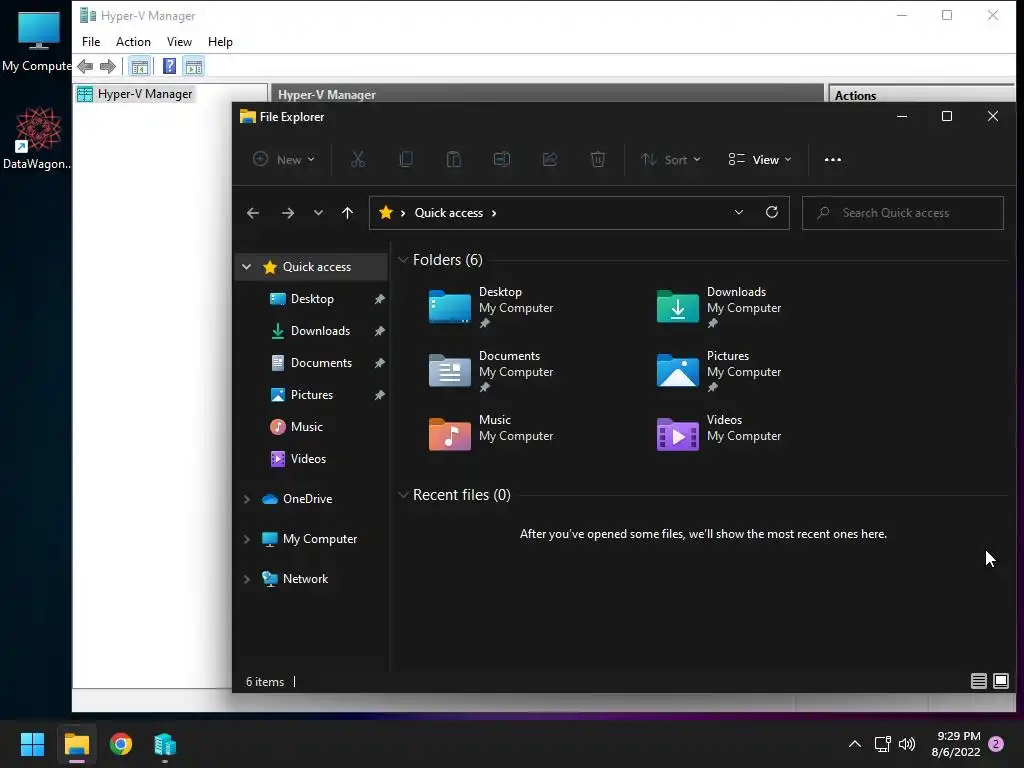Click the Hyper-V Manager taskbar icon
Screen dimensions: 1024x768
tap(165, 744)
